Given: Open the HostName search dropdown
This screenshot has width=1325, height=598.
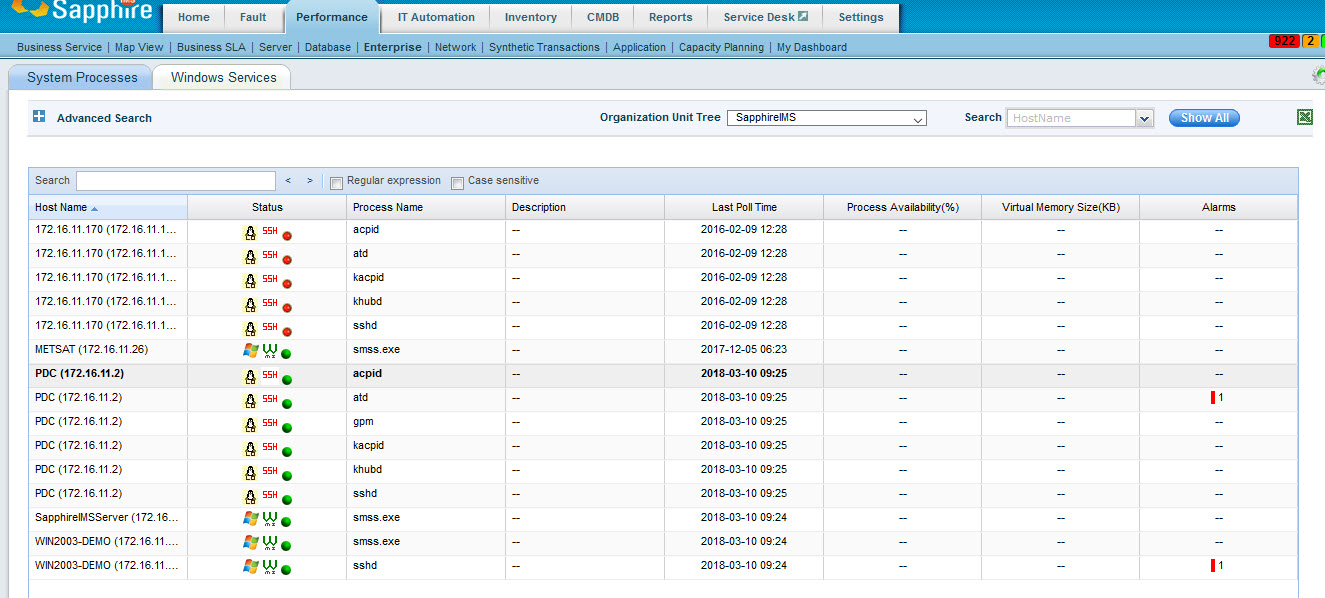Looking at the screenshot, I should coord(1145,118).
